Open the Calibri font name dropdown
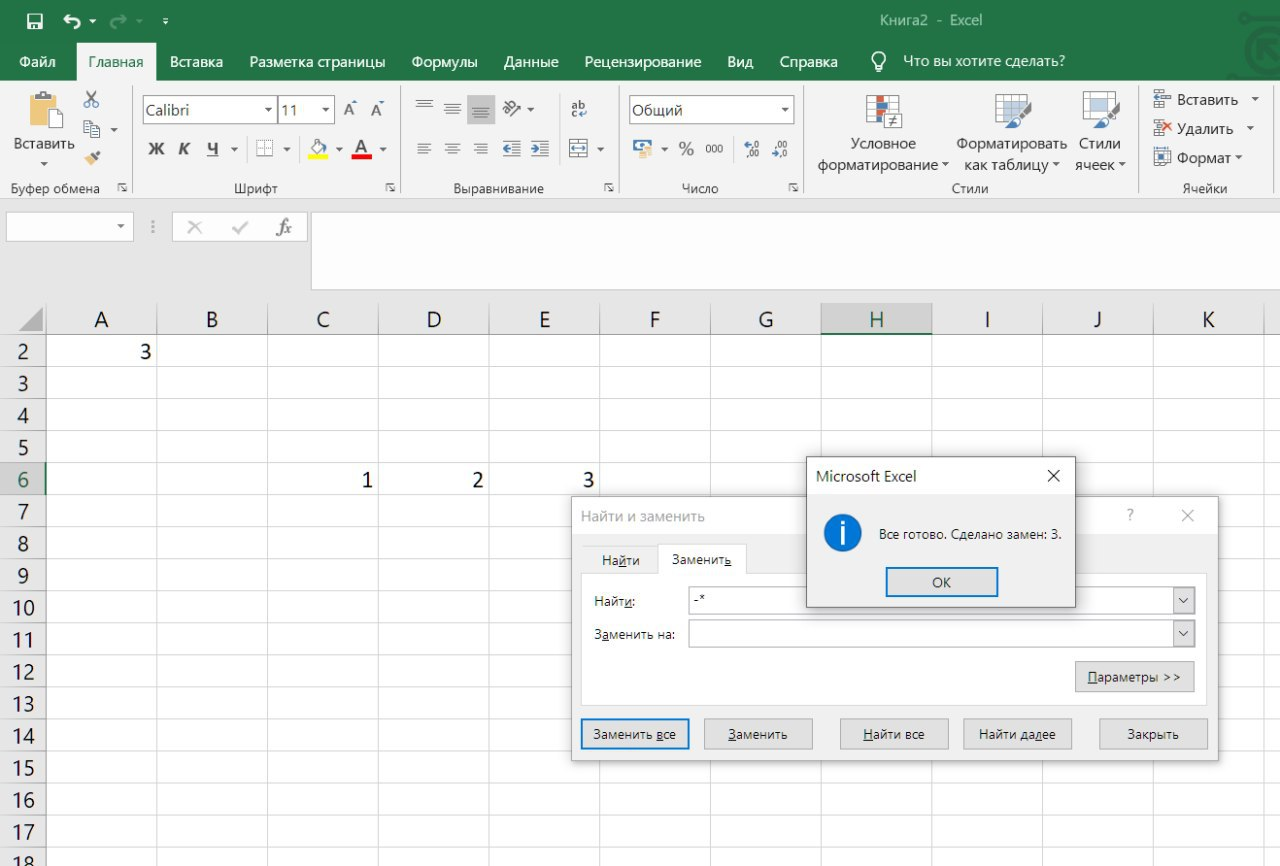Image resolution: width=1280 pixels, height=866 pixels. (x=268, y=110)
